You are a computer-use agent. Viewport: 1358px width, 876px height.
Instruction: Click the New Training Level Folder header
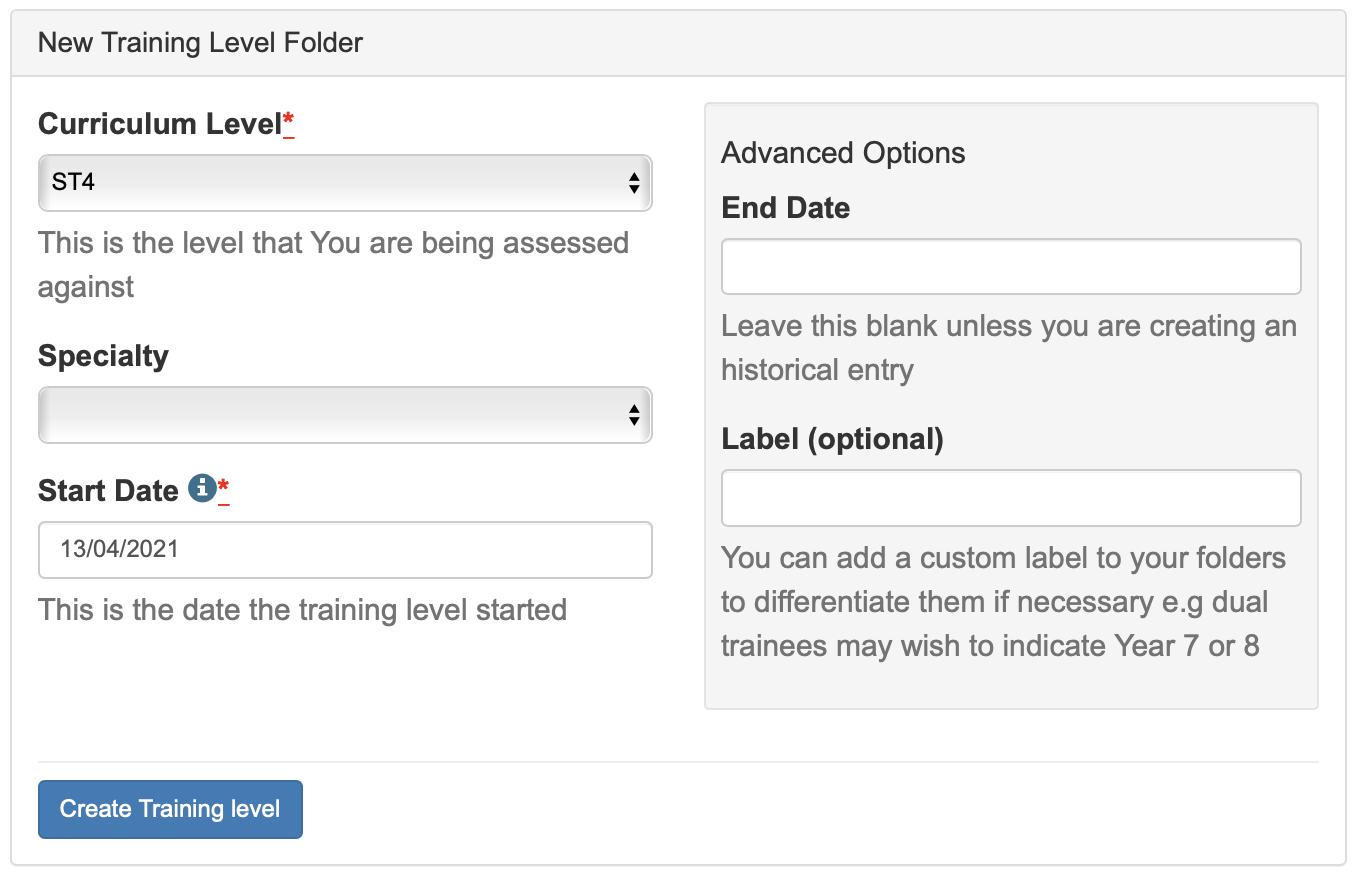(x=200, y=43)
